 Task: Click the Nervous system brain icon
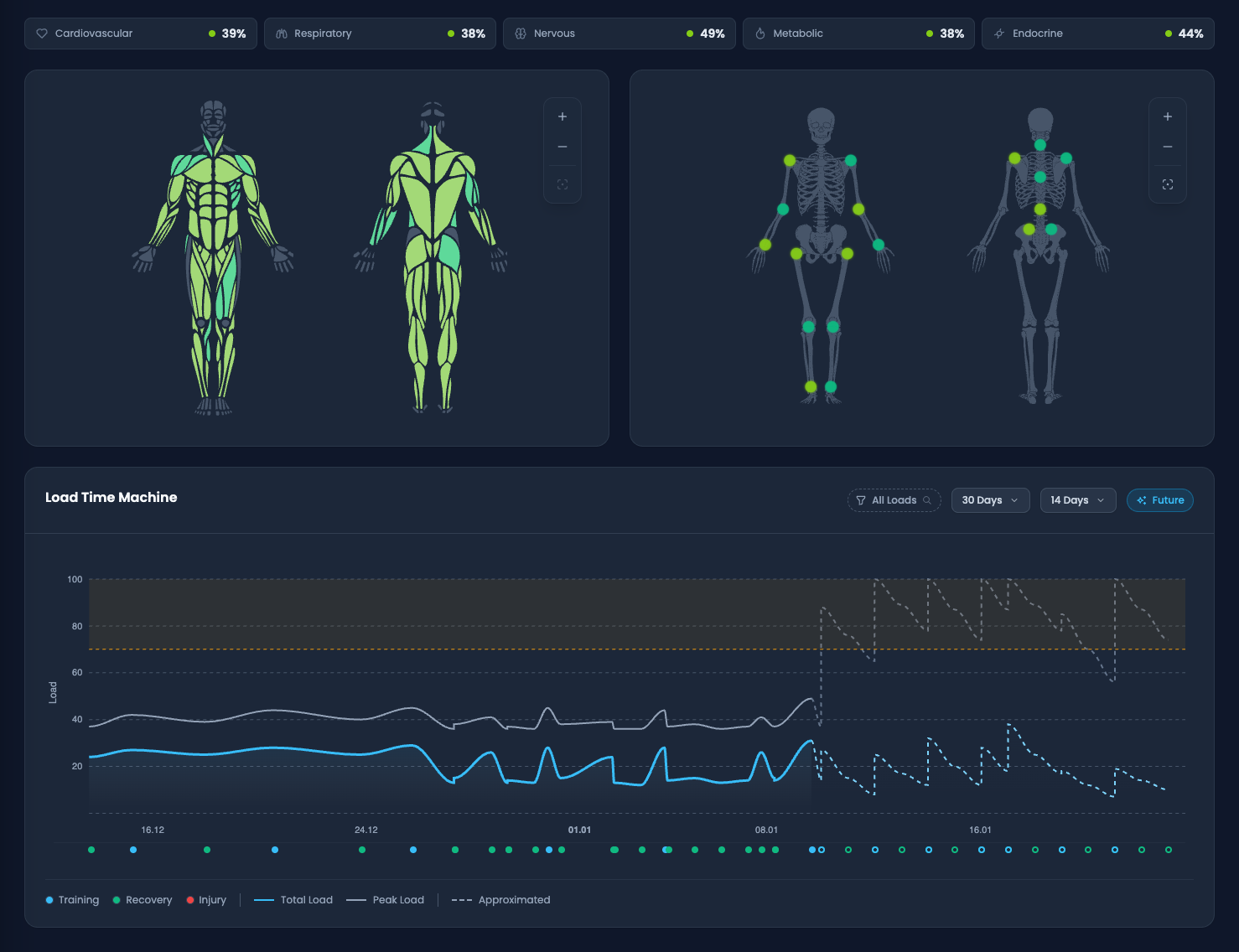pos(521,34)
